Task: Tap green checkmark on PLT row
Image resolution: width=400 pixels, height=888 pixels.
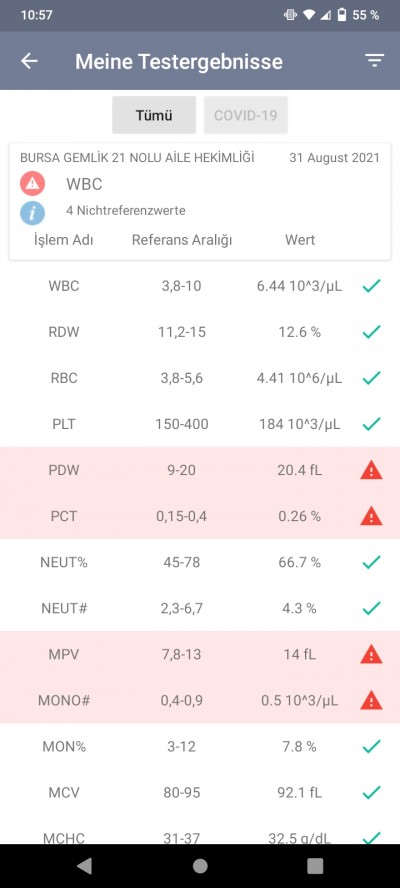Action: pyautogui.click(x=371, y=424)
